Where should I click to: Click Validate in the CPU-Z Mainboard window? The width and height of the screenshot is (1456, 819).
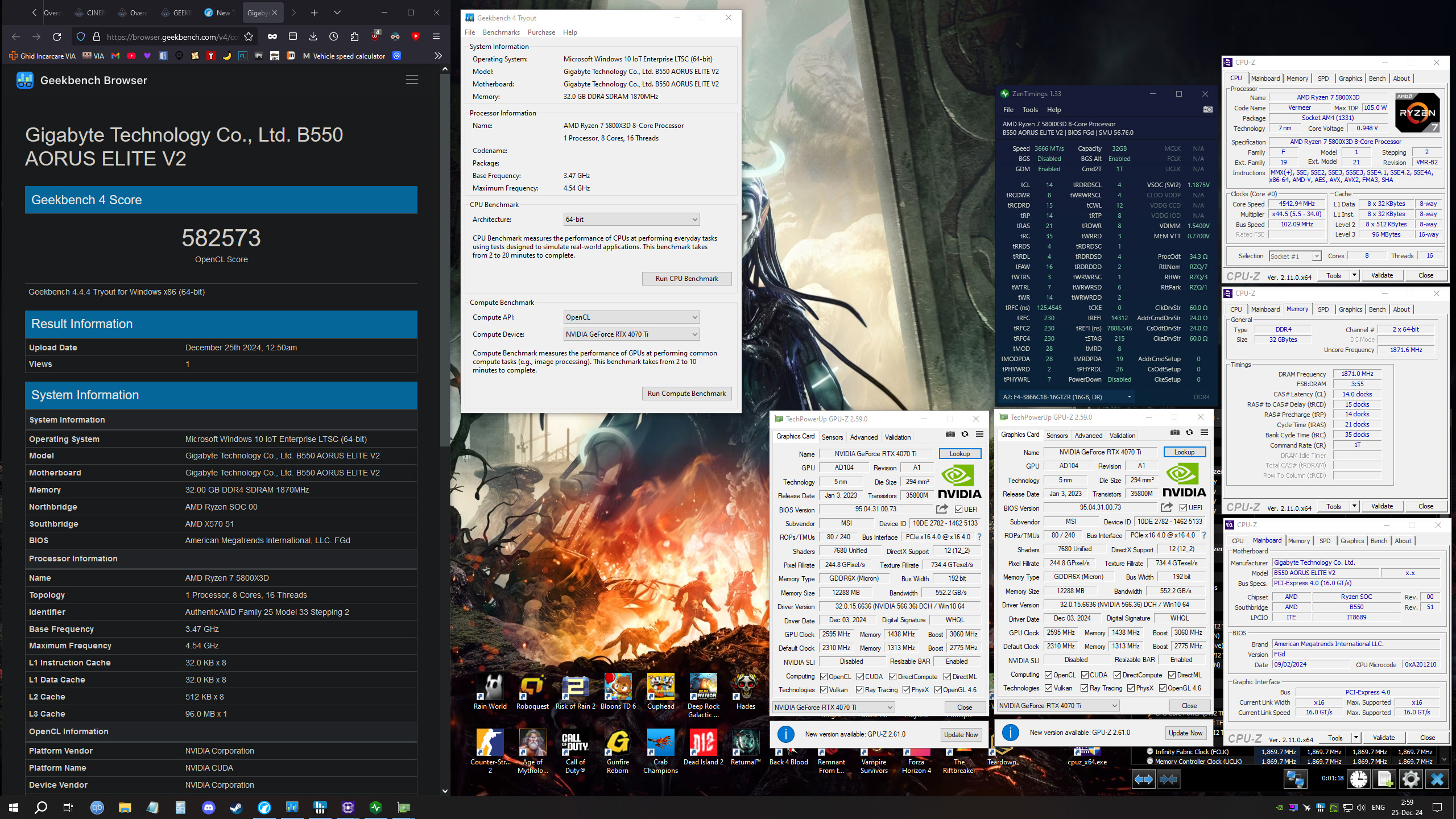pos(1383,738)
